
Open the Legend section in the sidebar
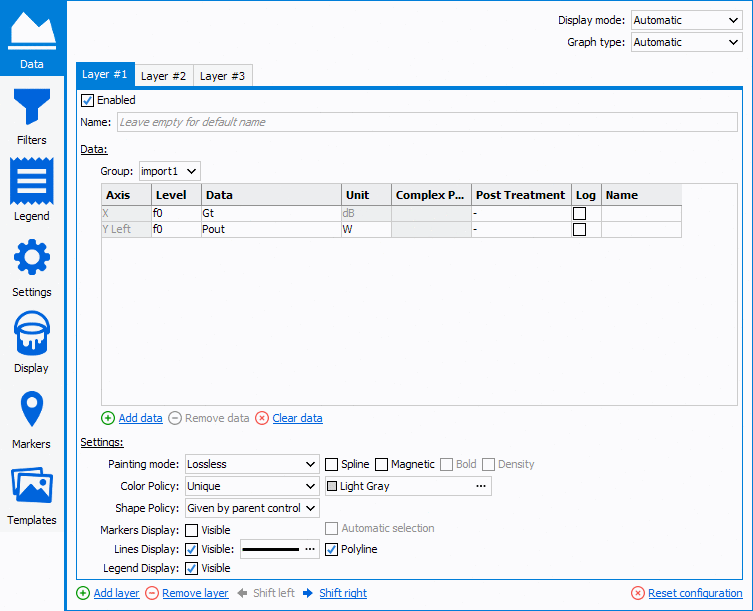(32, 190)
